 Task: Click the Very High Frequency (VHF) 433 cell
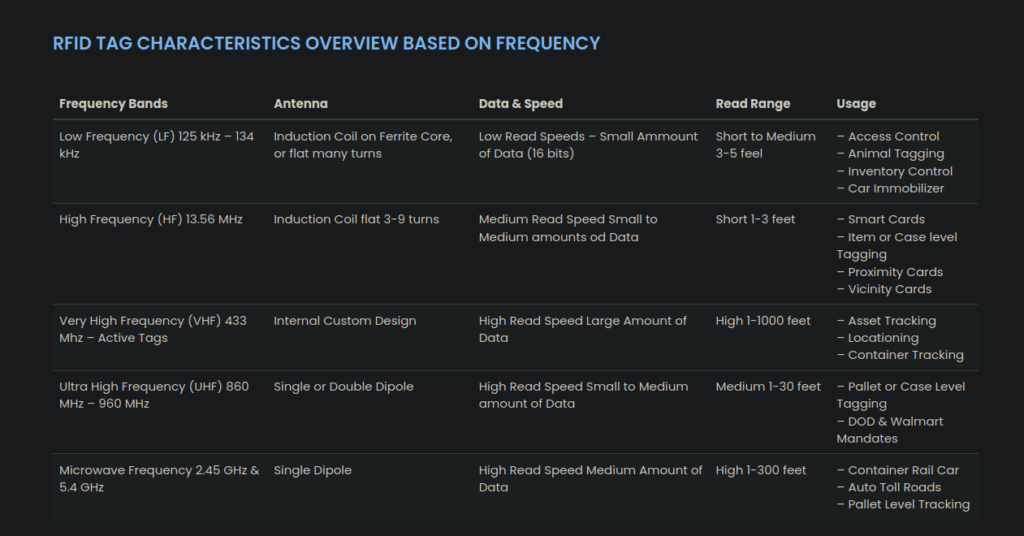[x=153, y=329]
